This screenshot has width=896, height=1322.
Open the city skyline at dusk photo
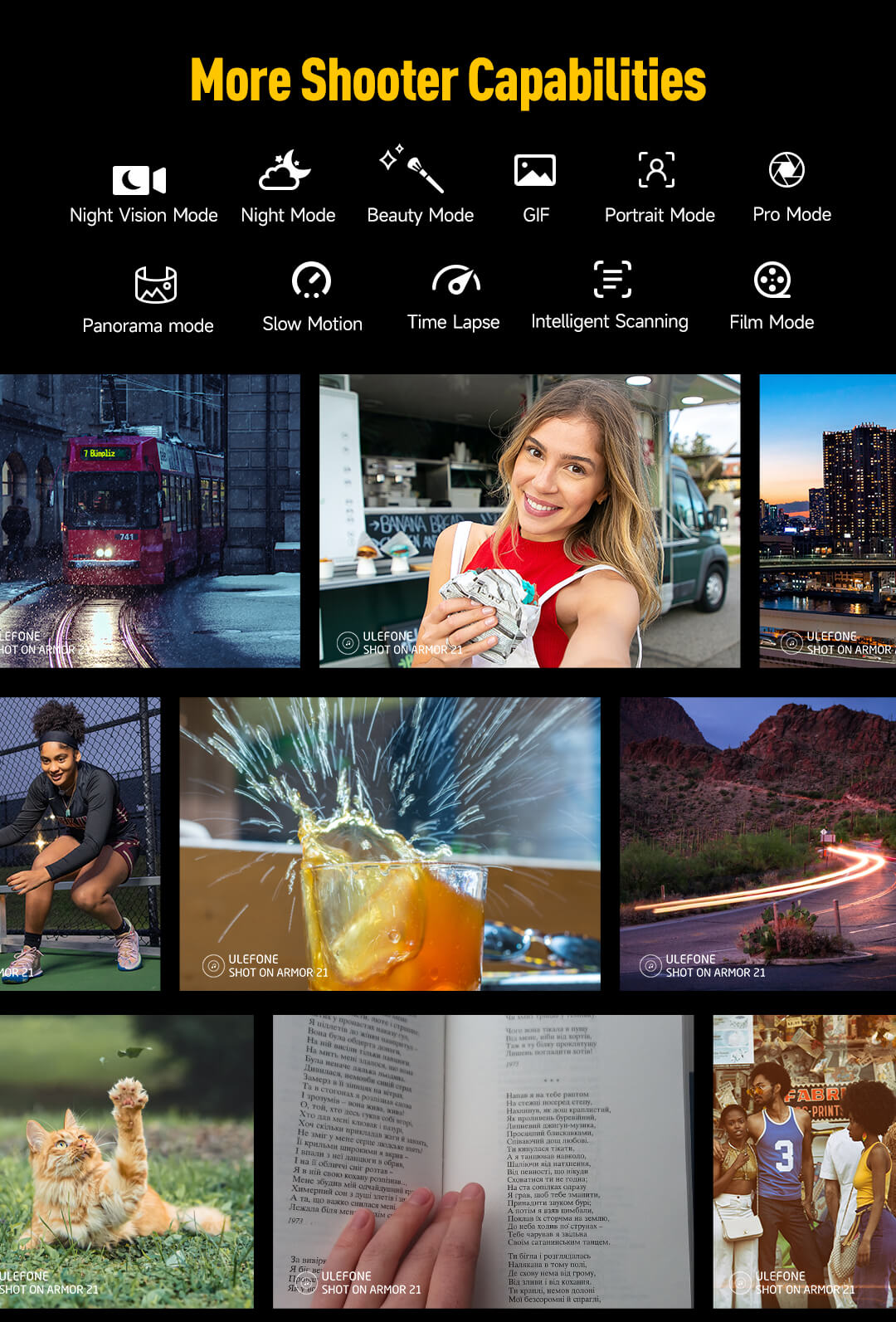click(x=827, y=520)
